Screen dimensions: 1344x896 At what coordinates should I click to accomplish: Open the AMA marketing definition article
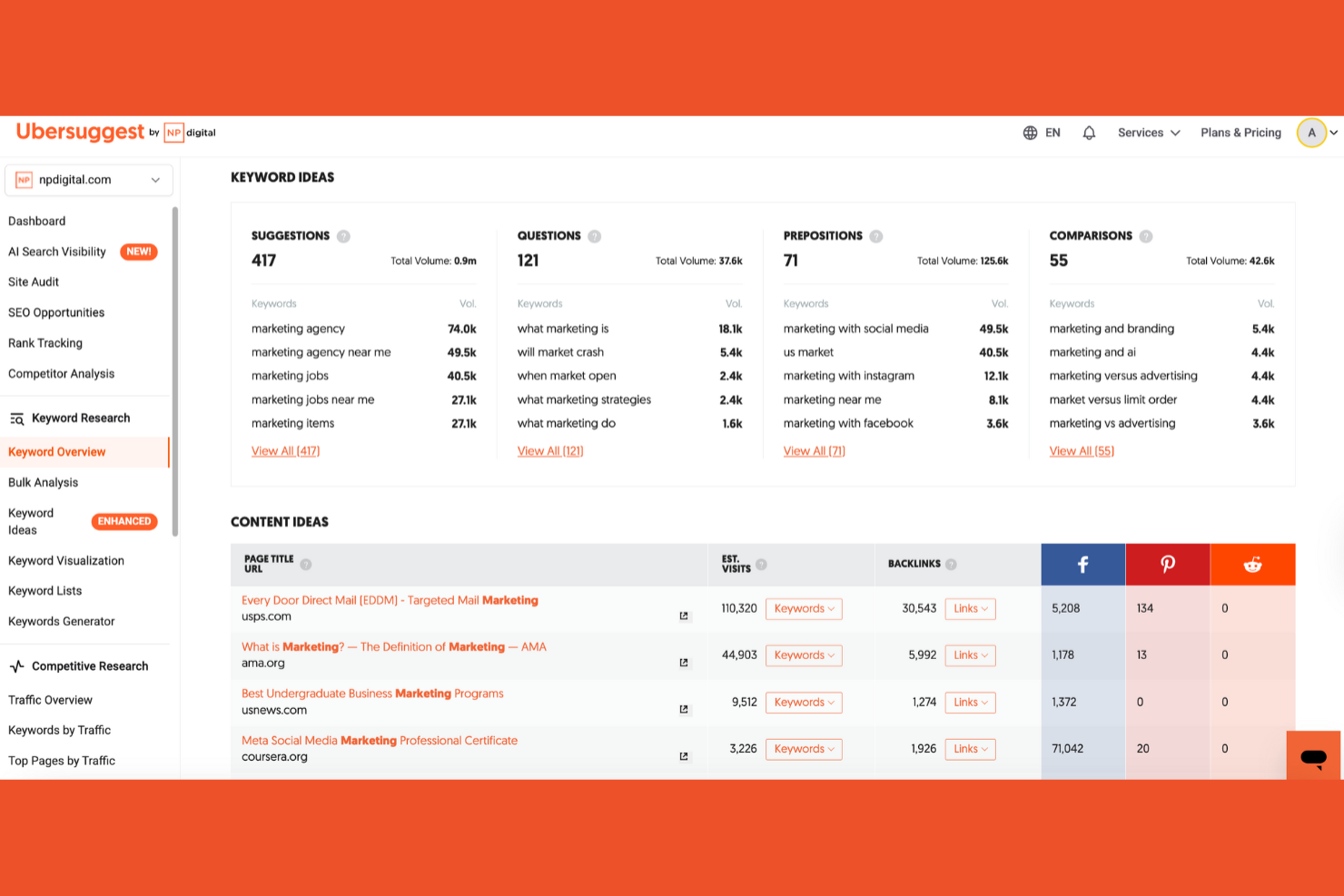pos(393,646)
